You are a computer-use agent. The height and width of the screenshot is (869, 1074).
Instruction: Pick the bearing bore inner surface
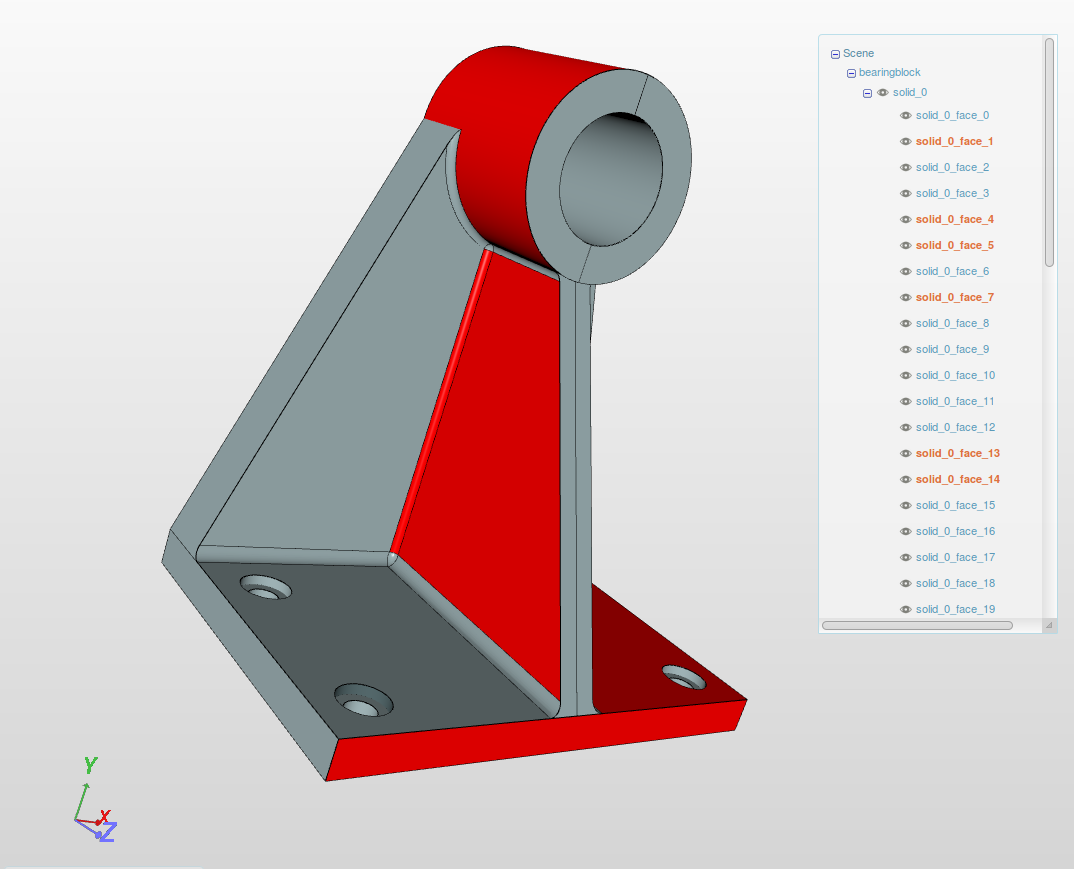(x=610, y=181)
